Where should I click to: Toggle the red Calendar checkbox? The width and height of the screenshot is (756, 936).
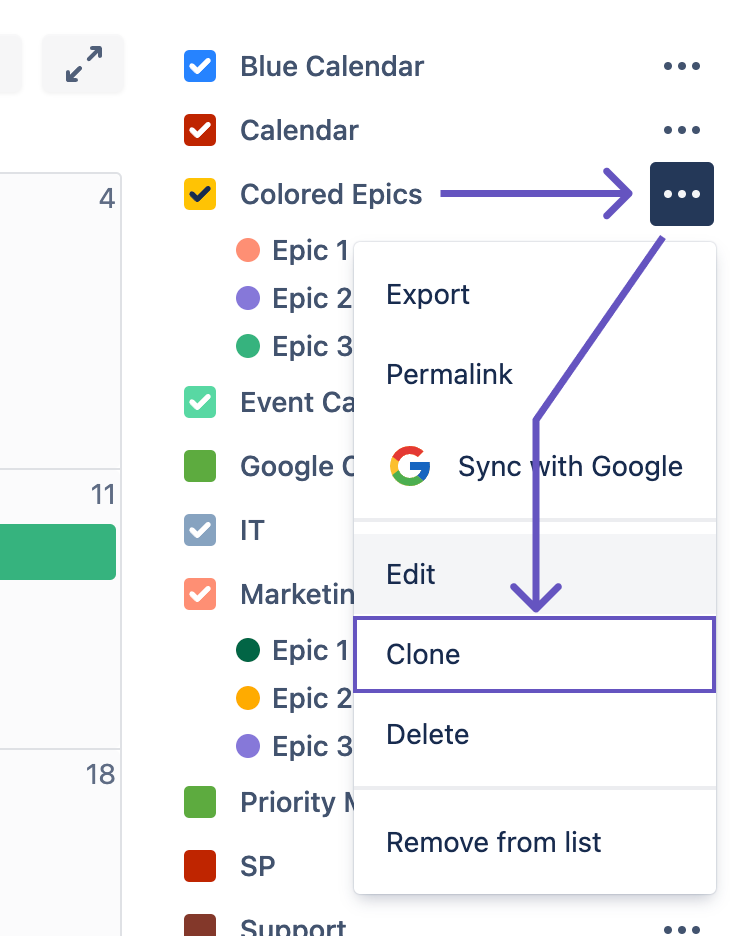click(x=200, y=130)
